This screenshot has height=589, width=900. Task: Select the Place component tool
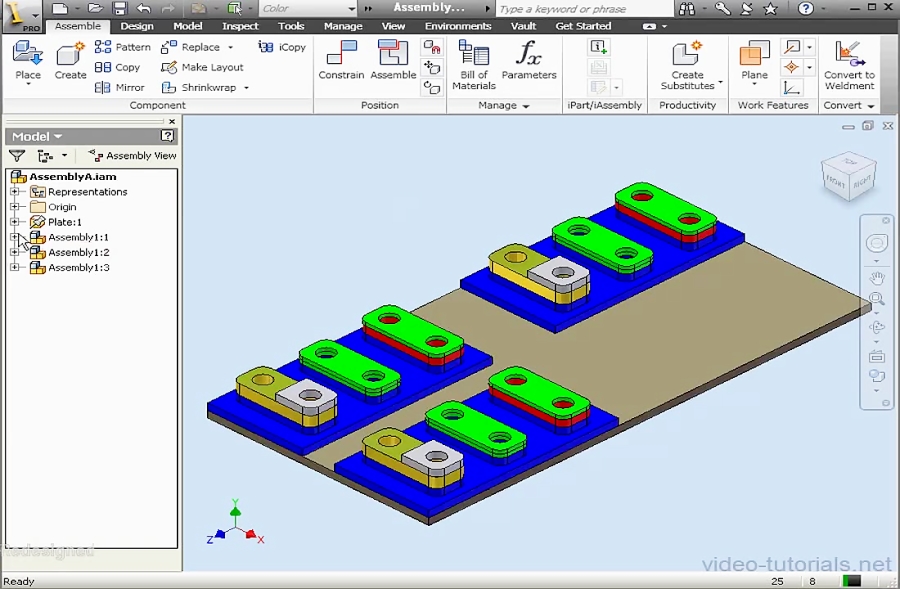point(27,62)
